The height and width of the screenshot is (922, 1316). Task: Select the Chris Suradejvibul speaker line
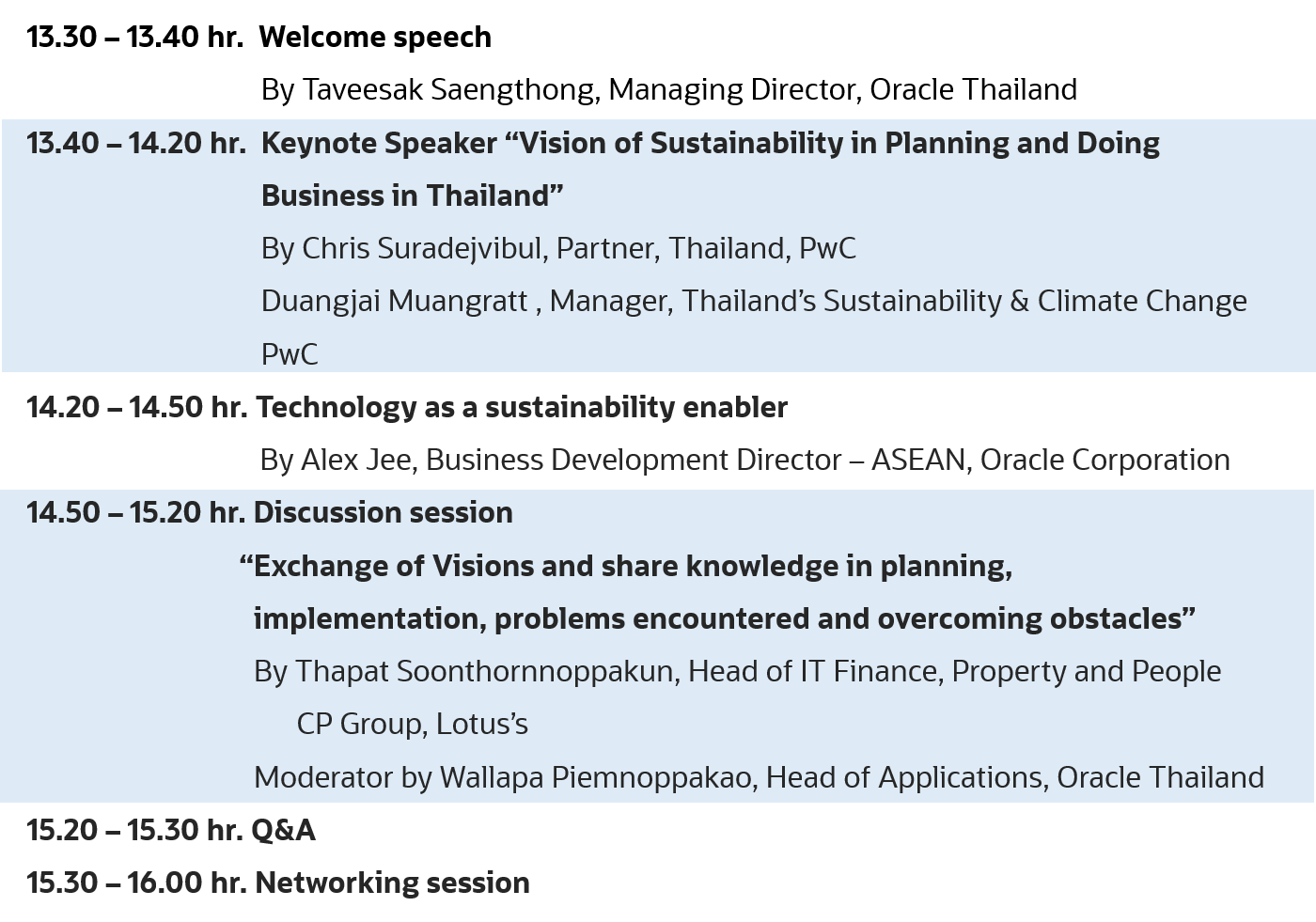pos(558,249)
